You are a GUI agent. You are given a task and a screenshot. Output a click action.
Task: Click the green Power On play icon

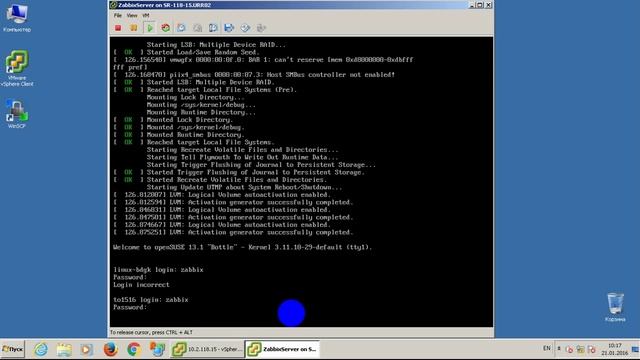click(x=149, y=28)
